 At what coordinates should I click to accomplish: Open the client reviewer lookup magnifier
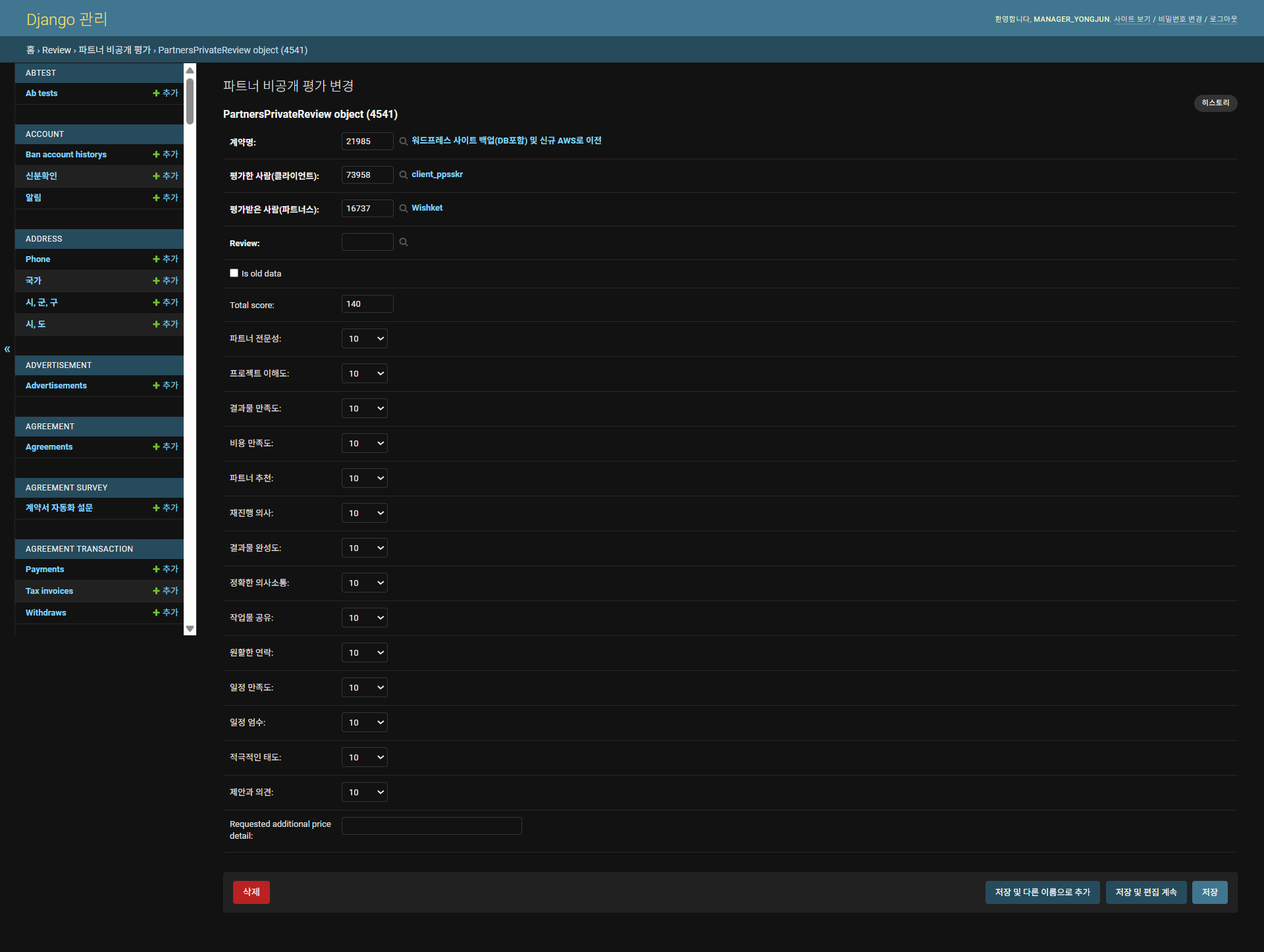coord(403,175)
